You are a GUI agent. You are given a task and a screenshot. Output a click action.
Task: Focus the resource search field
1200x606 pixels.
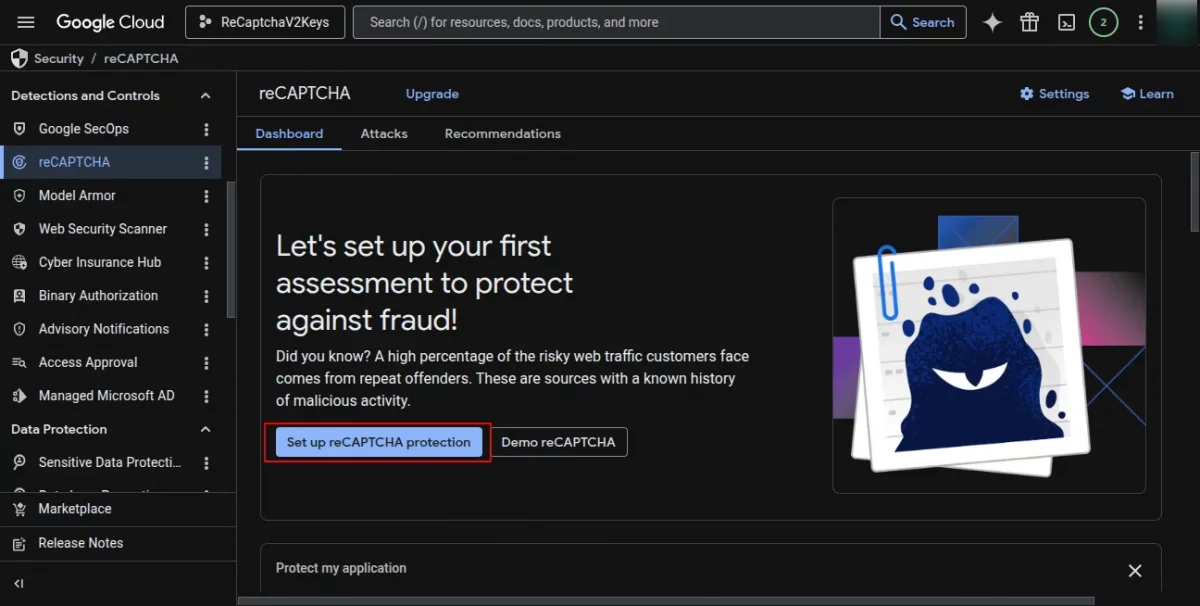pos(617,22)
